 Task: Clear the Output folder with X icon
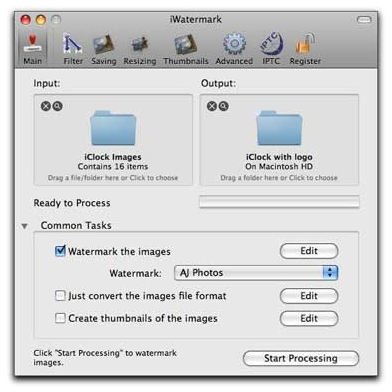click(212, 106)
